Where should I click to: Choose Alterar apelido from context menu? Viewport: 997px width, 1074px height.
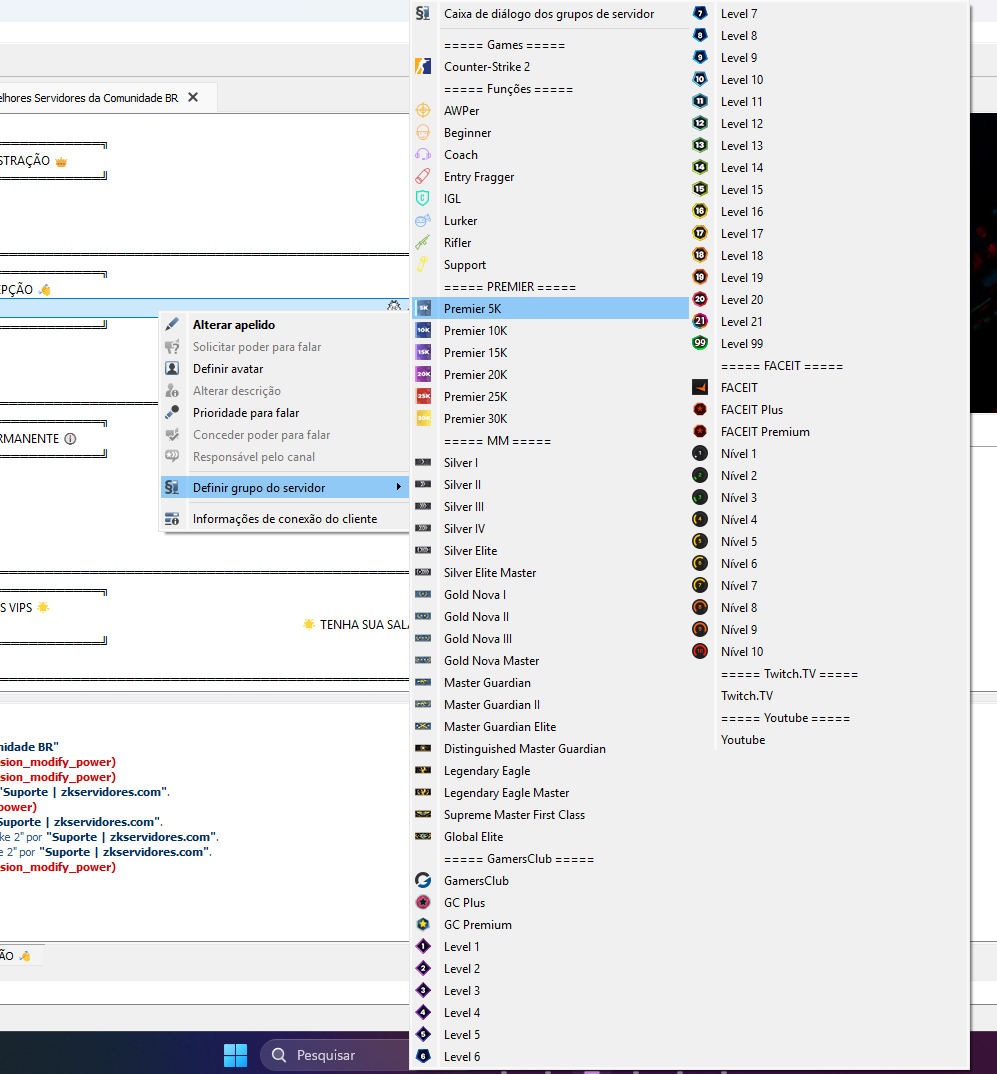pos(233,325)
